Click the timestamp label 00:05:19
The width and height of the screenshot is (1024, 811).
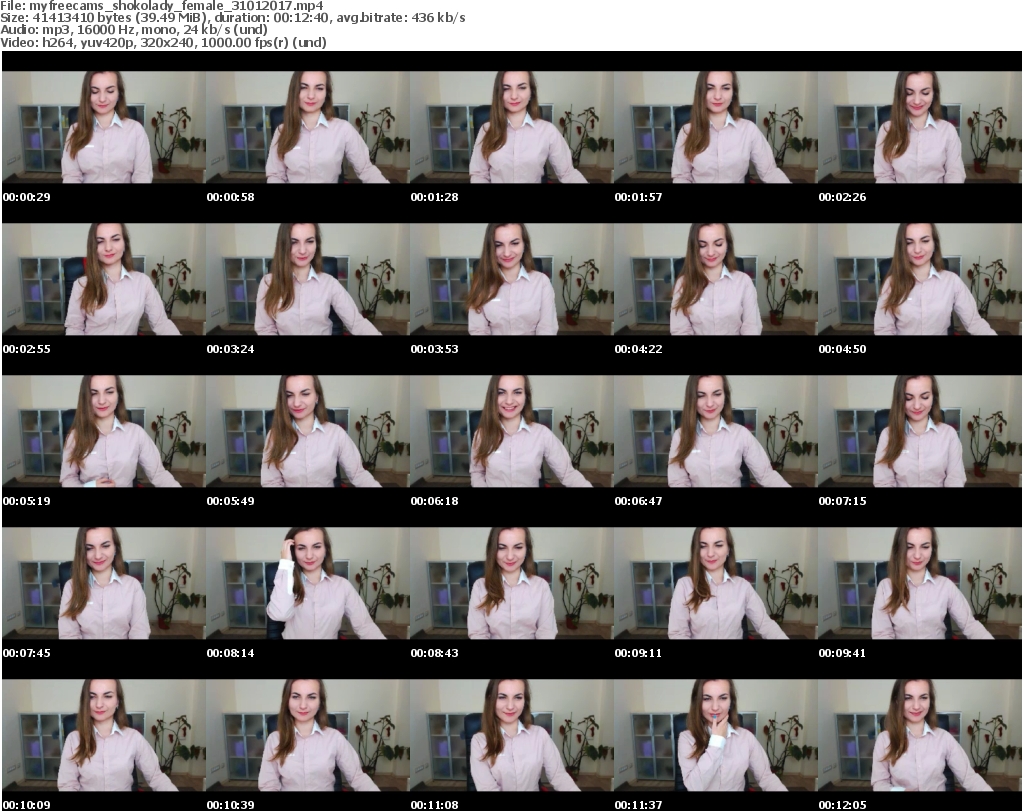tap(27, 501)
